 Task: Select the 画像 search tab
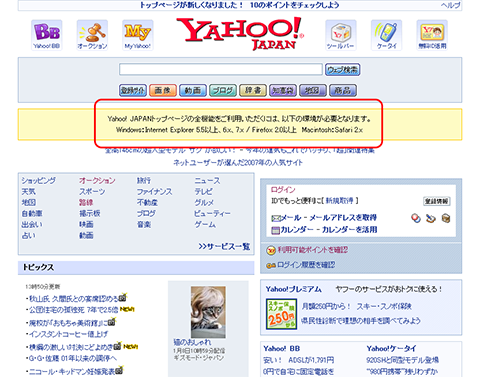163,90
